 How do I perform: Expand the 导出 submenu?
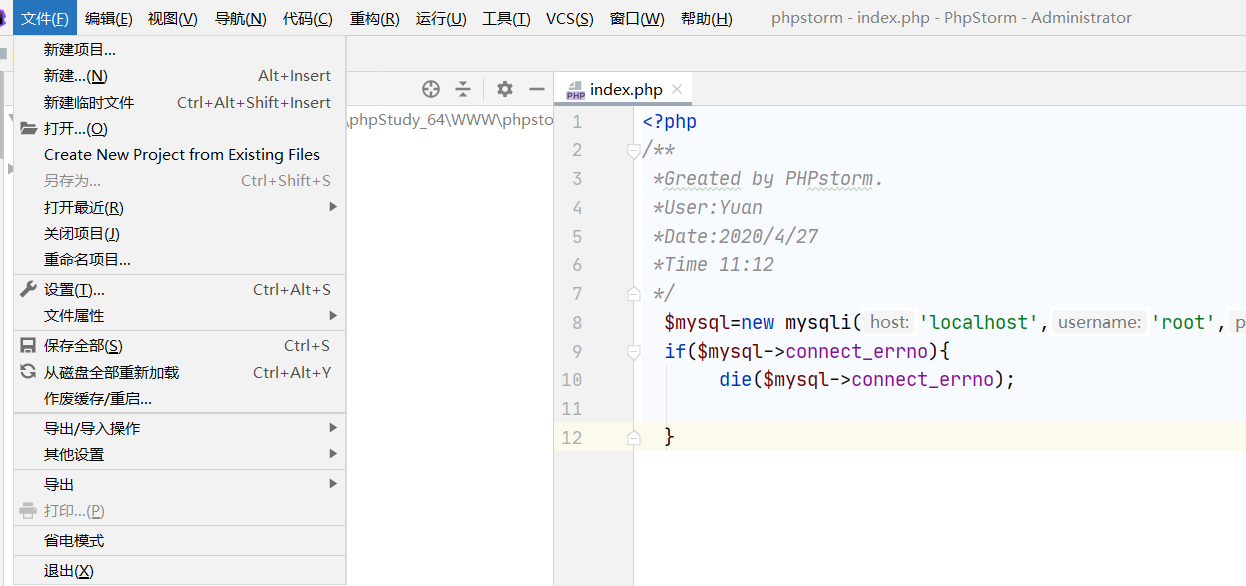(179, 484)
